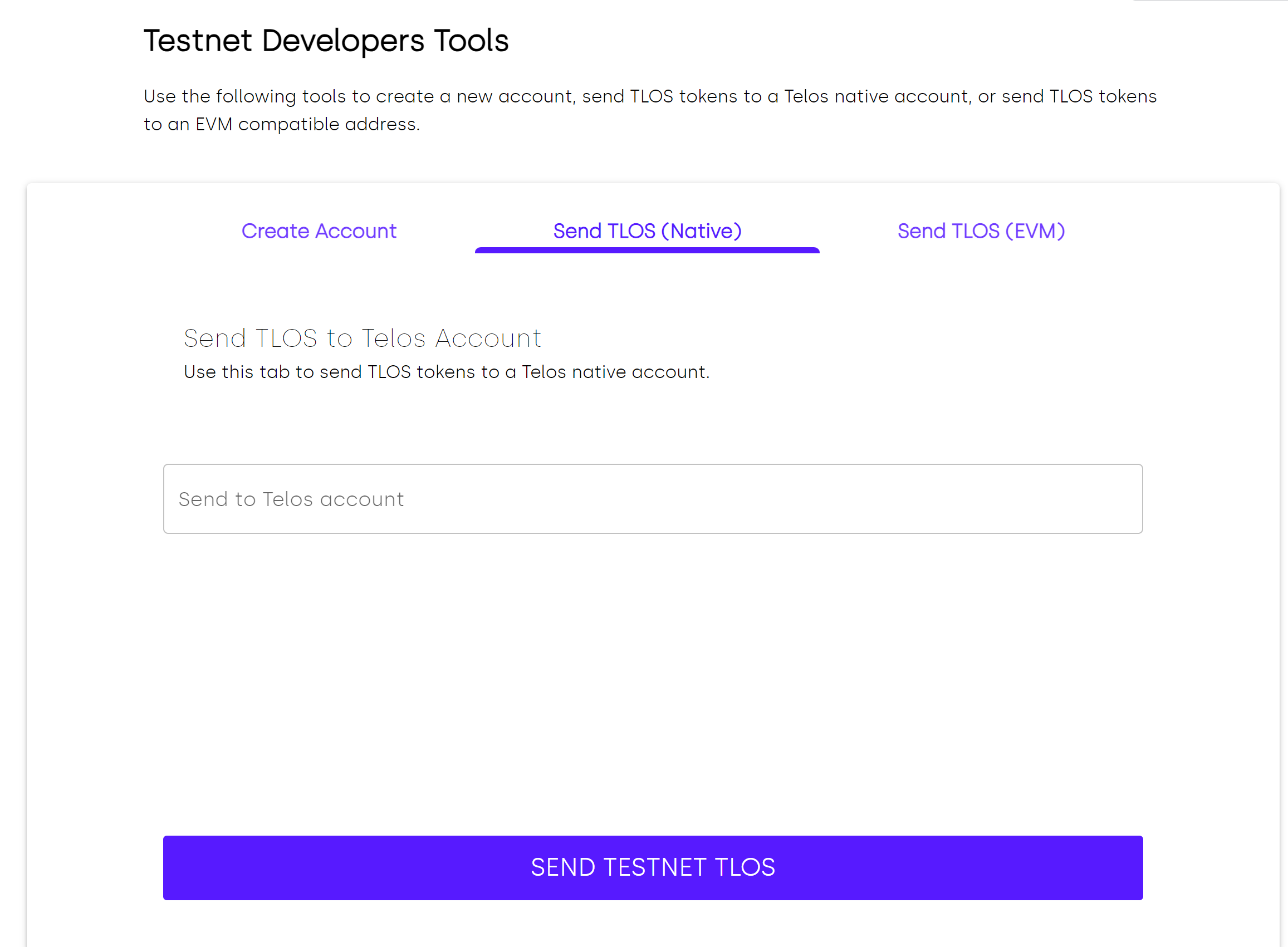Screen dimensions: 1288x947
Task: Open the Create Account tab
Action: (x=319, y=231)
